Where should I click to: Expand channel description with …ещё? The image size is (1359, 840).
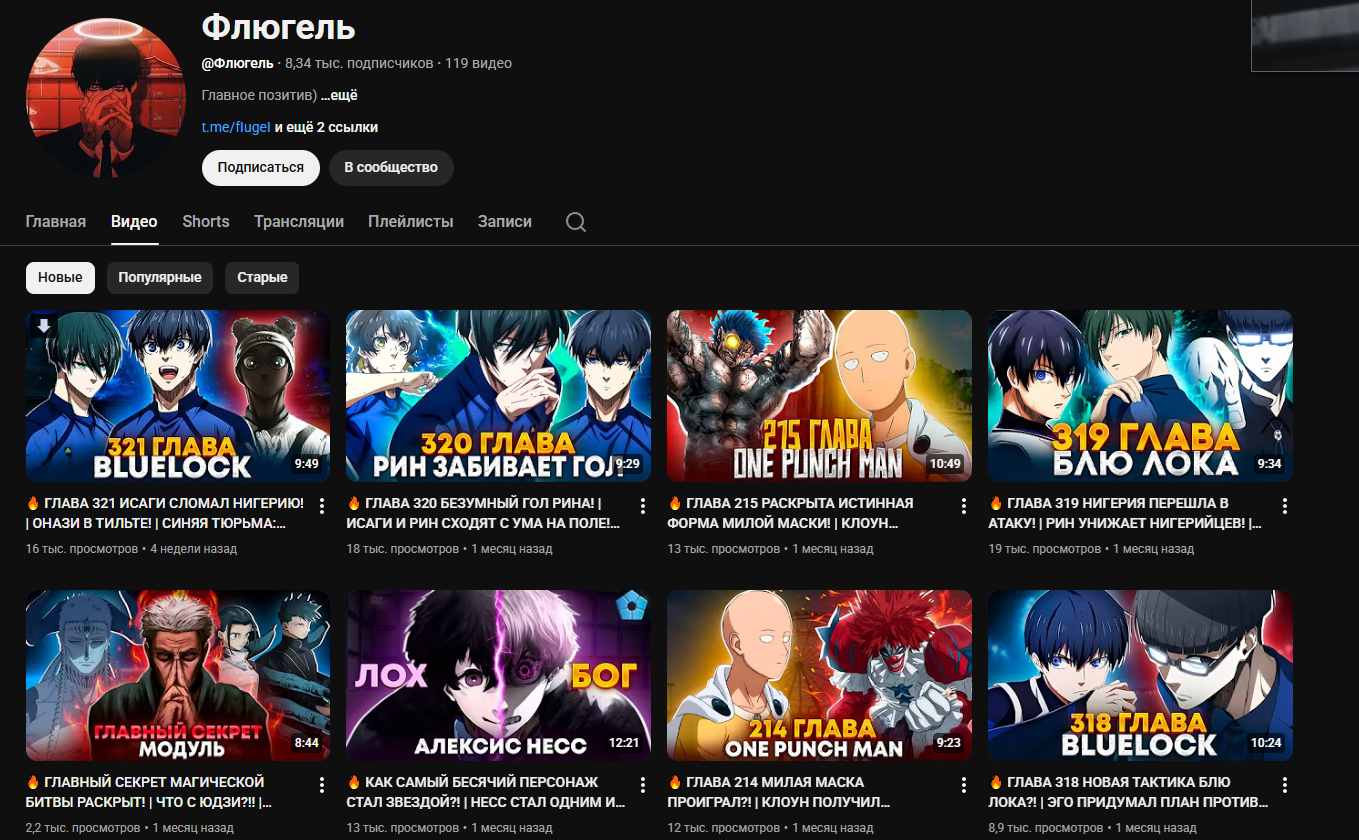339,96
